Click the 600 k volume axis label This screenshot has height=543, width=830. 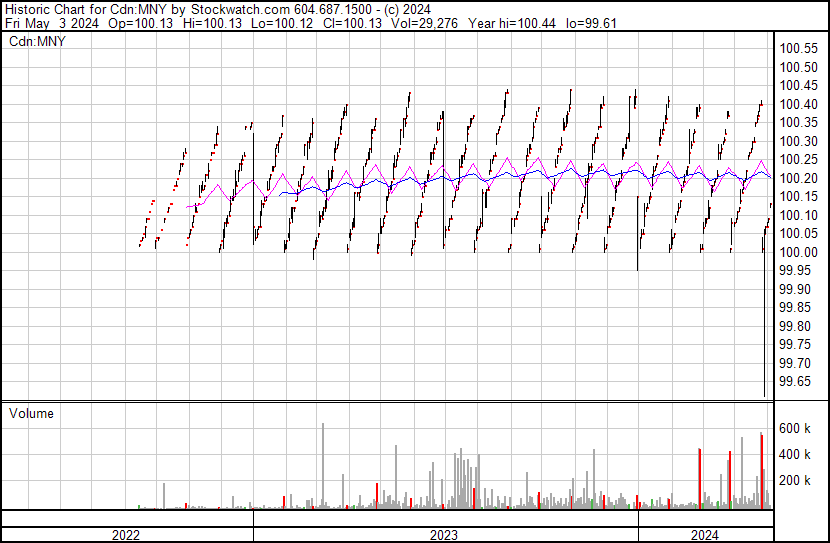click(796, 428)
